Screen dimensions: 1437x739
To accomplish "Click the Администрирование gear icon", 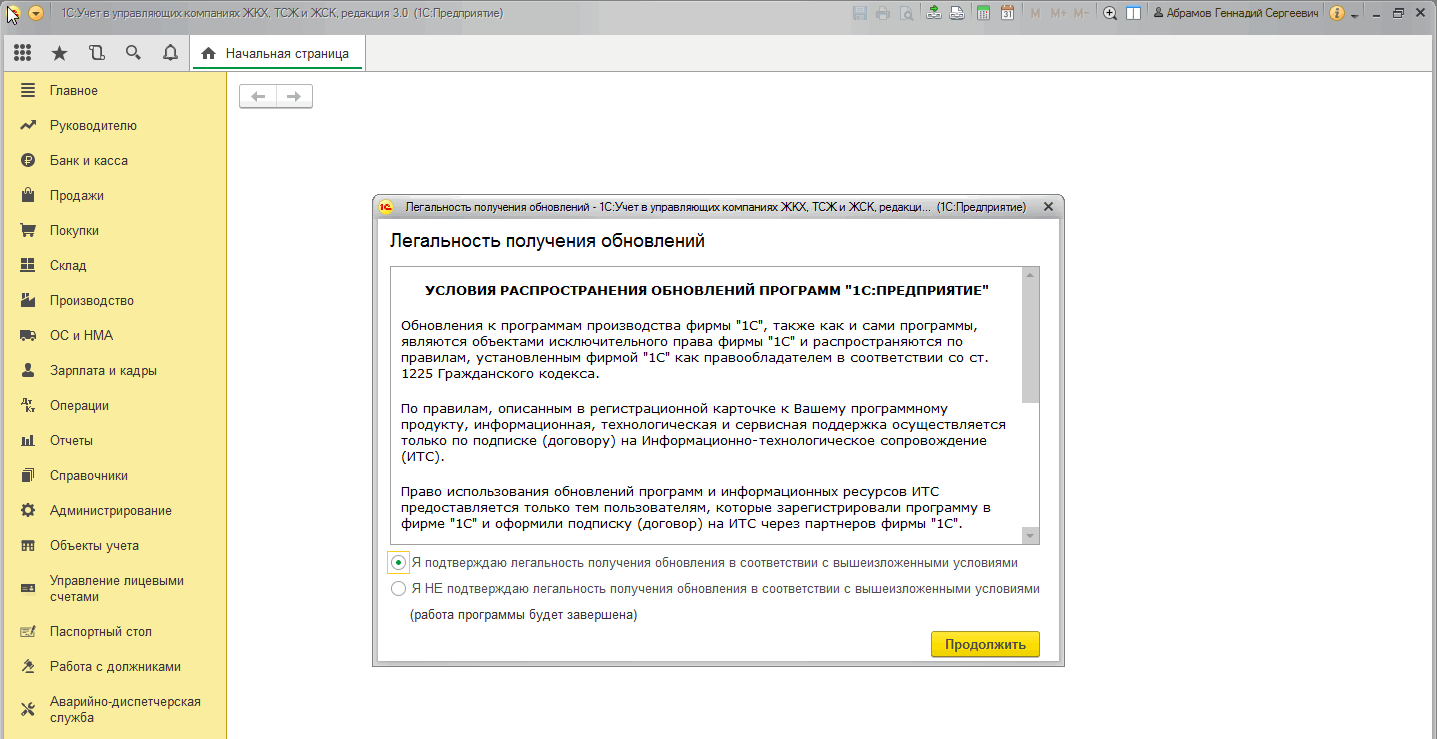I will 29,510.
